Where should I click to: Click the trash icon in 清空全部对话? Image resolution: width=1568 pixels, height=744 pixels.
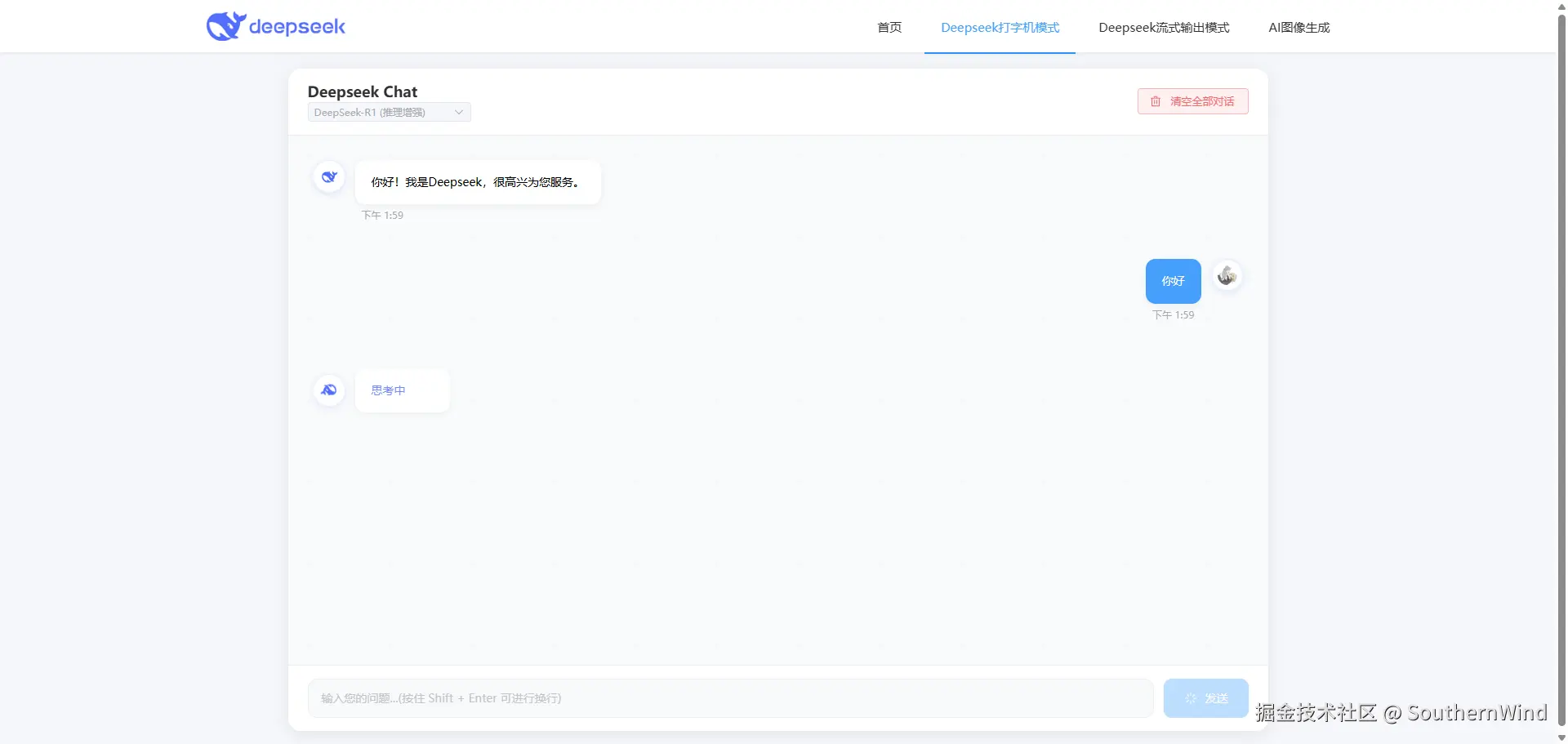(1156, 101)
